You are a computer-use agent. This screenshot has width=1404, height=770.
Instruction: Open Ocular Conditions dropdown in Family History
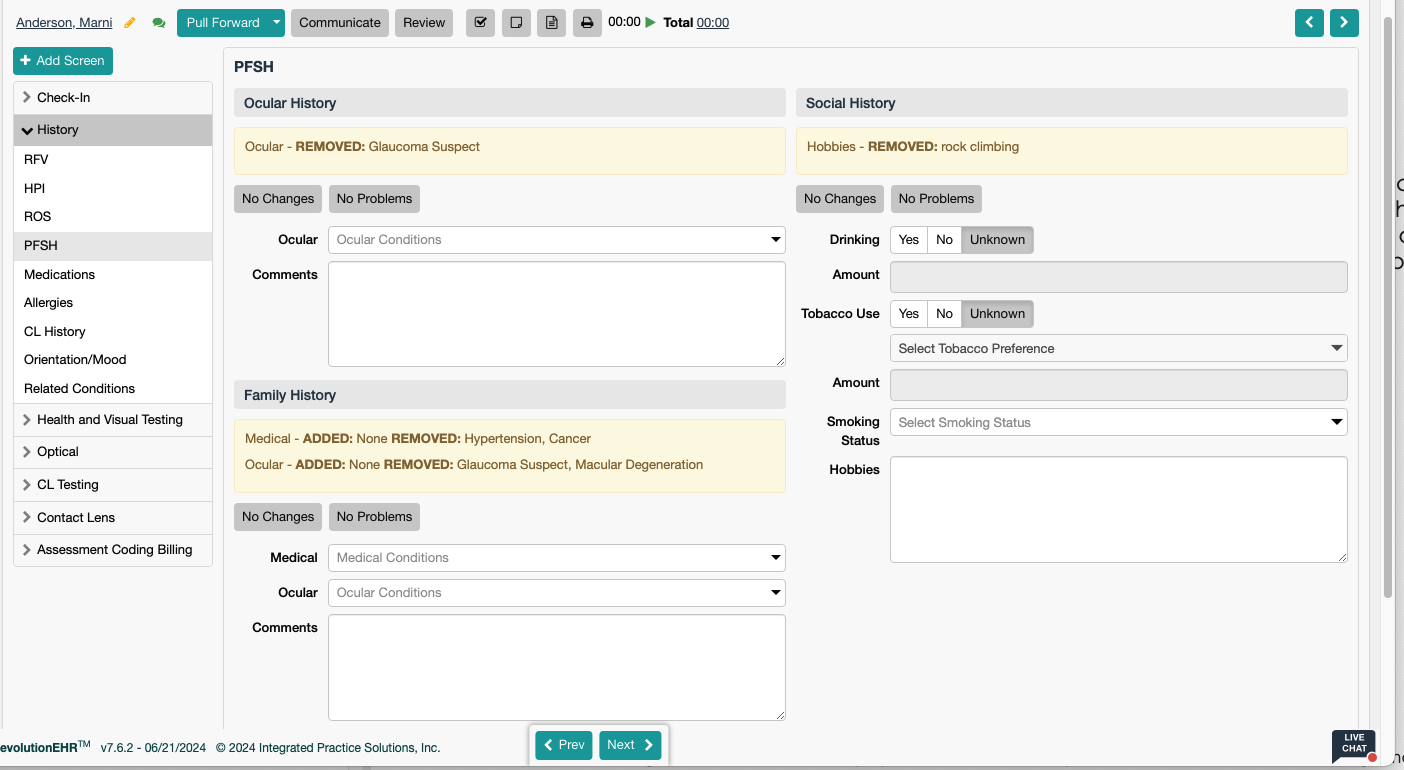tap(557, 593)
